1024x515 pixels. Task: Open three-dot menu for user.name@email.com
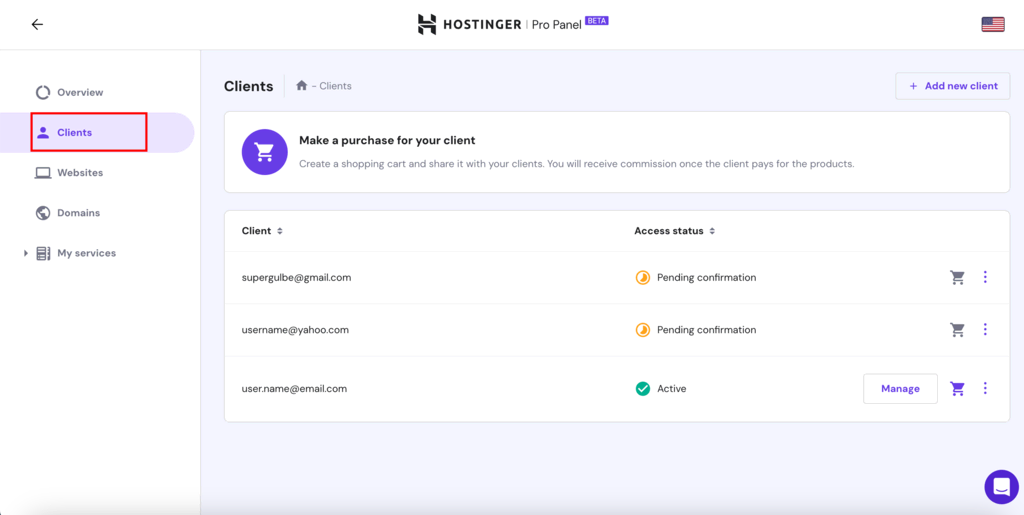(x=985, y=388)
